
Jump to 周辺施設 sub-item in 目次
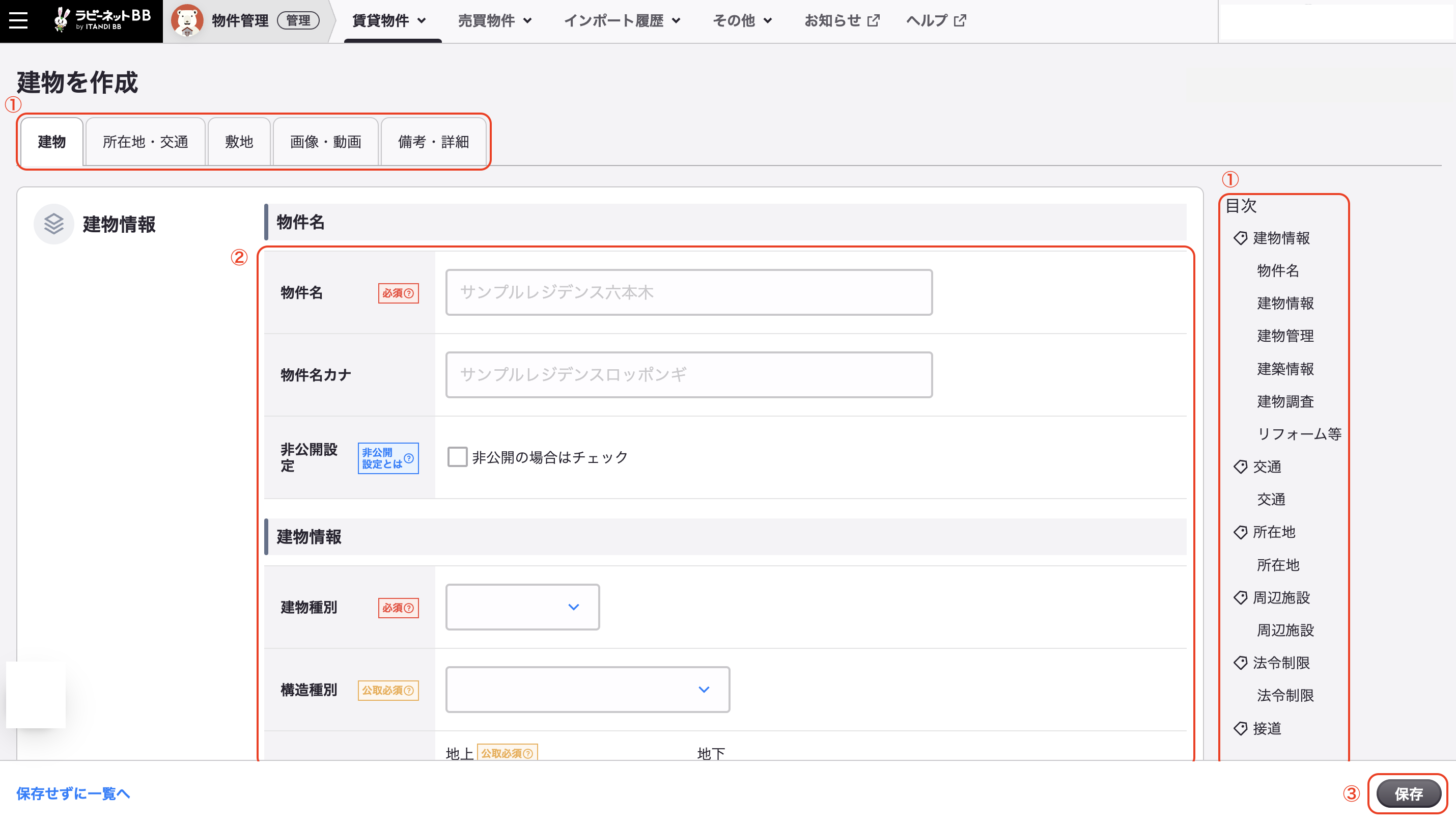pos(1285,631)
